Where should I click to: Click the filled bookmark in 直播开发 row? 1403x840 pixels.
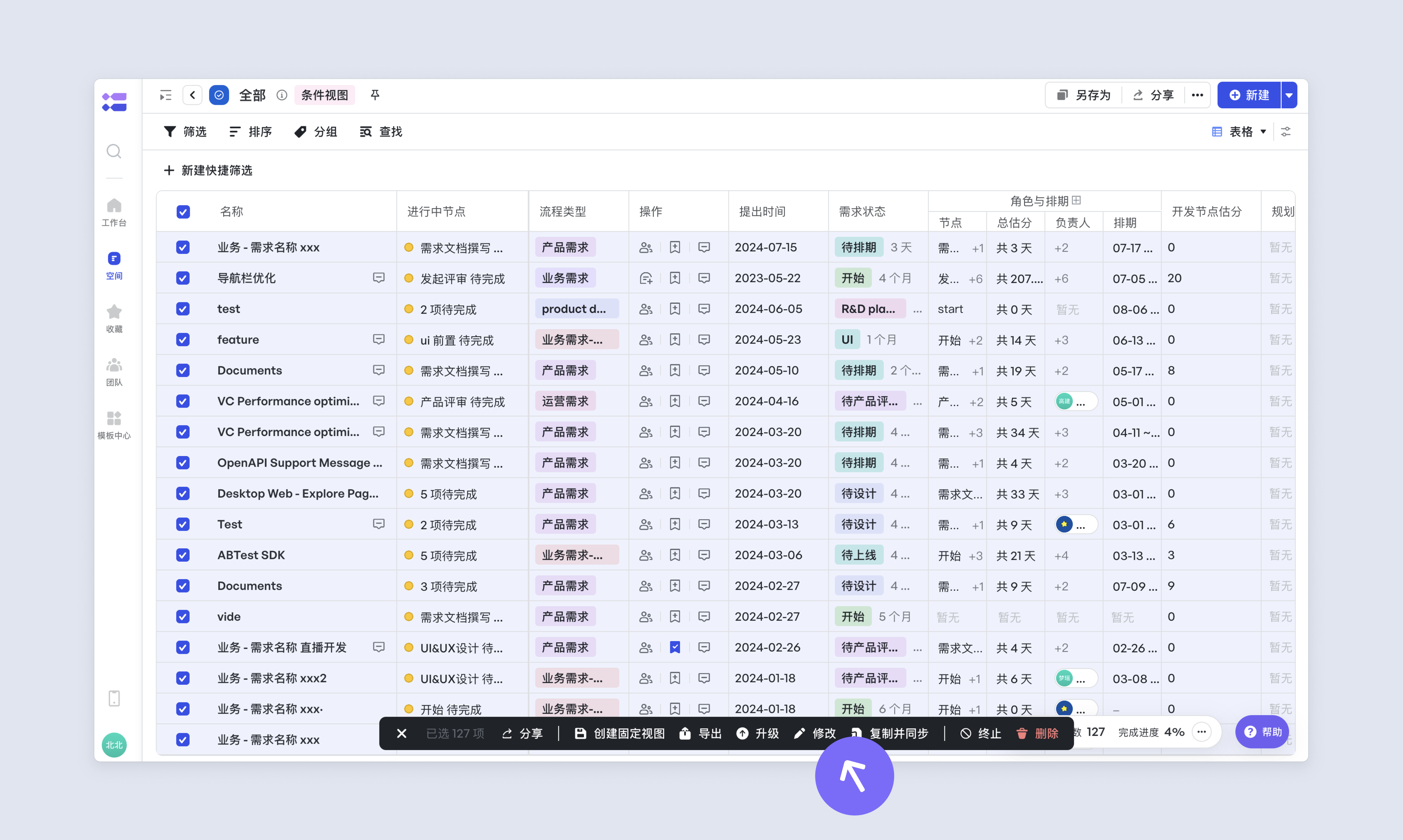tap(675, 648)
